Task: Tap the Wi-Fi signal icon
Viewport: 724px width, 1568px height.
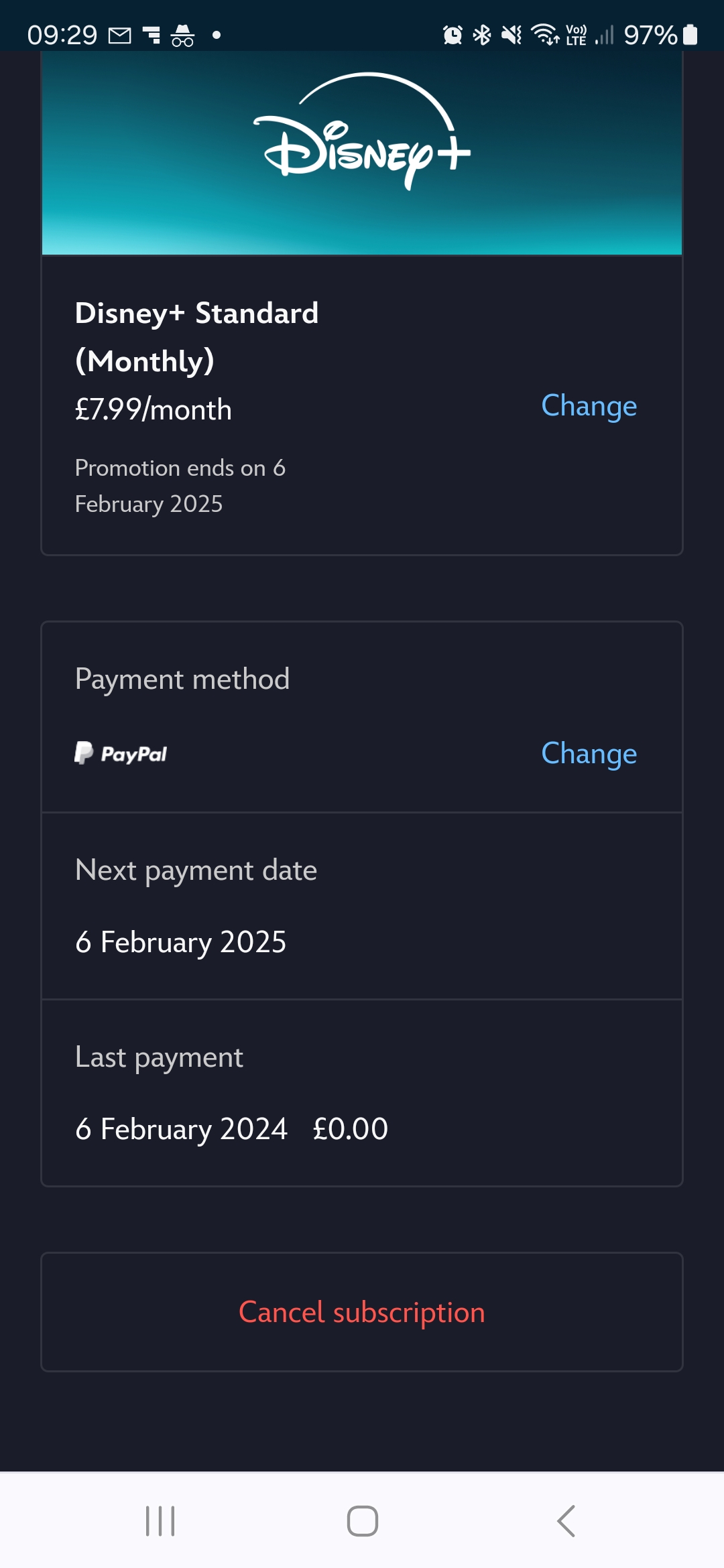Action: (x=545, y=35)
